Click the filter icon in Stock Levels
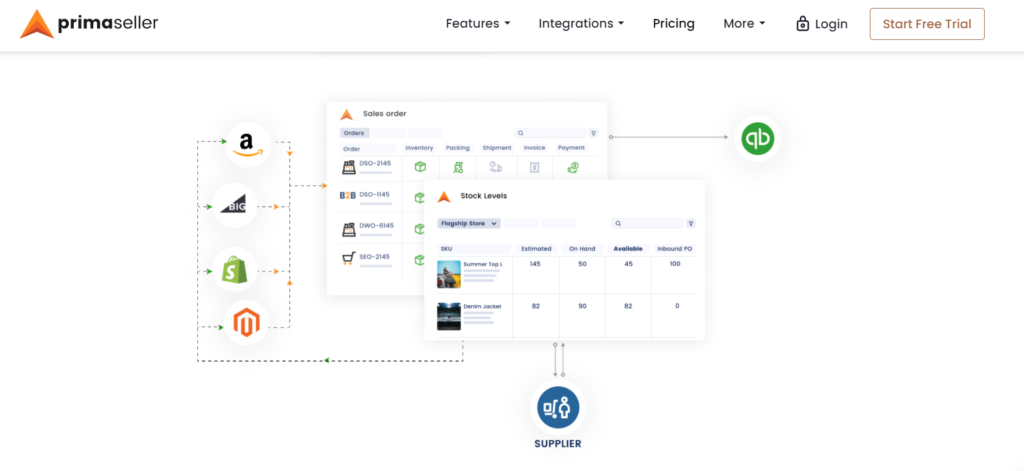This screenshot has height=471, width=1024. [691, 223]
